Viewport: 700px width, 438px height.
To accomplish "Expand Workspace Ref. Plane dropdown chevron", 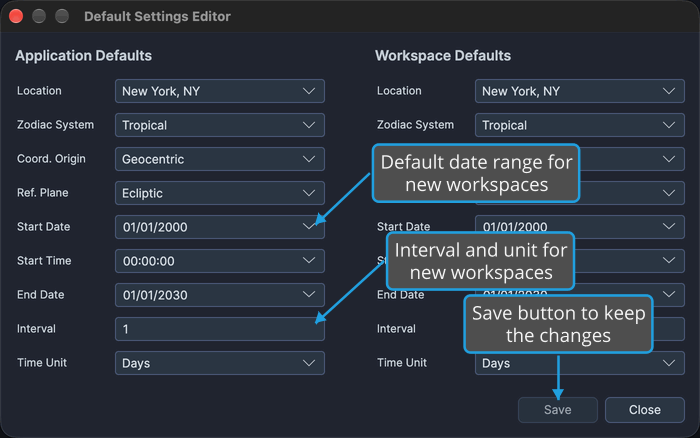I will tap(669, 193).
